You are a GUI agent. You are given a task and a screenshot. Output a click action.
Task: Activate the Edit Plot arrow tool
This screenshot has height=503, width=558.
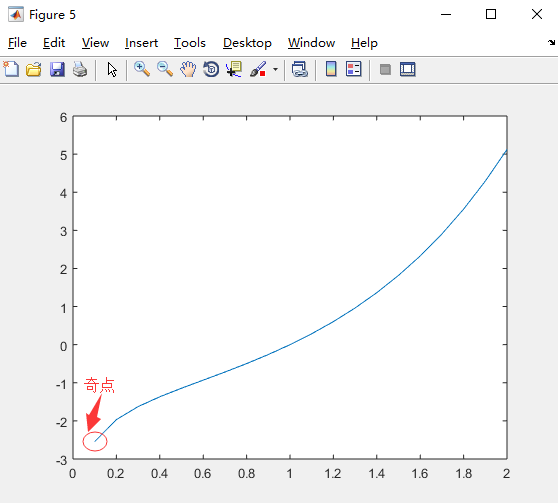pos(112,69)
